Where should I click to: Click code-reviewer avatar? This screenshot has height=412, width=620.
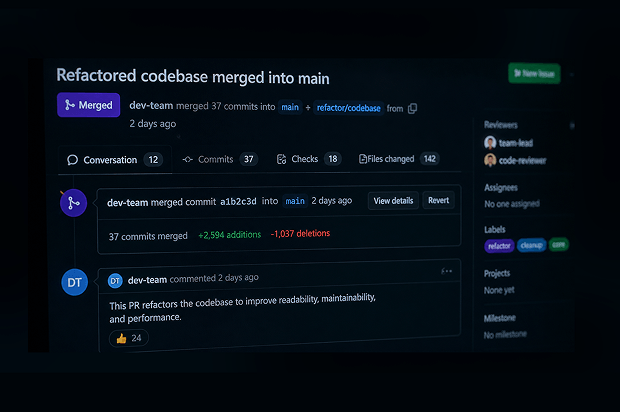click(x=490, y=160)
